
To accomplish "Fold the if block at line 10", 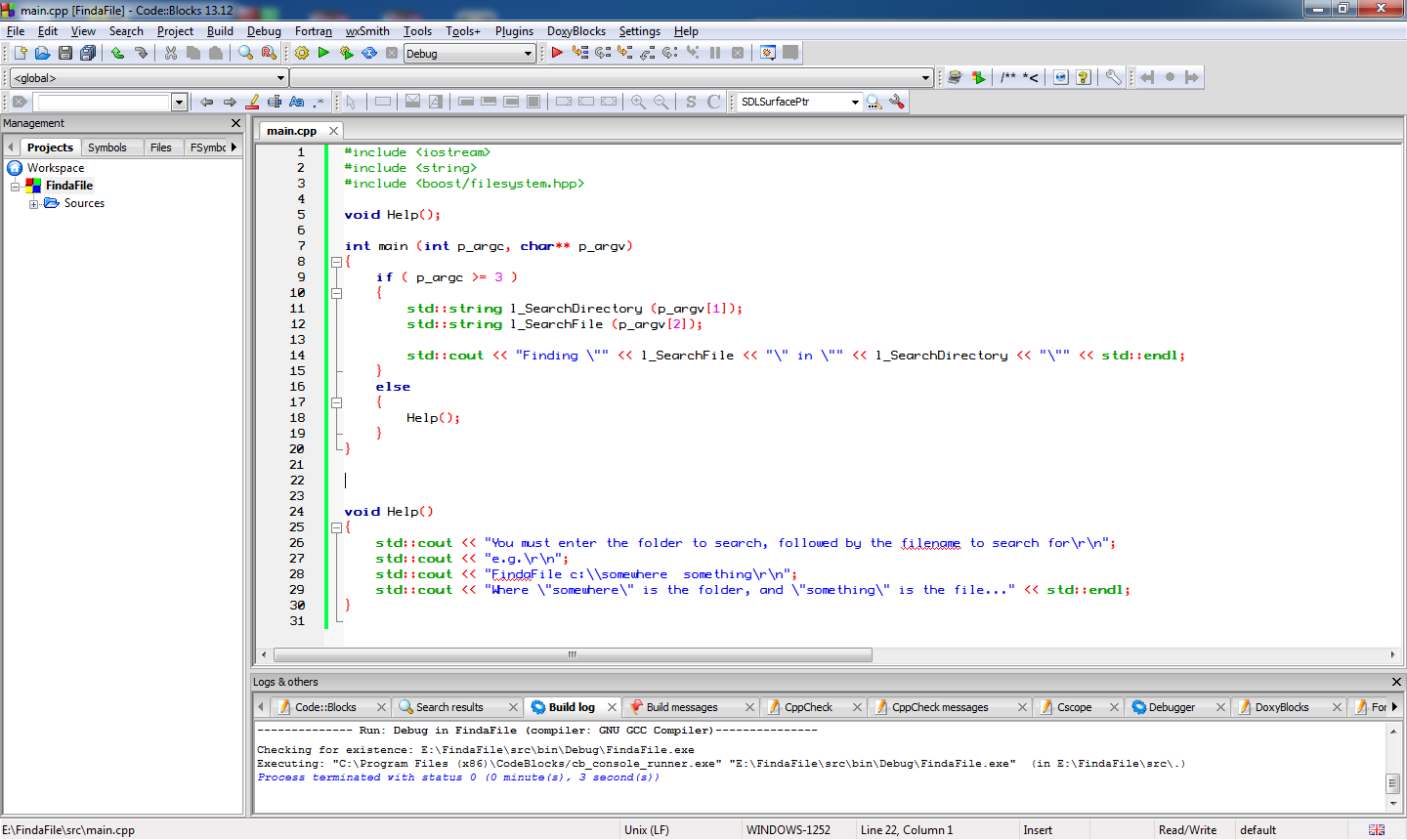I will 336,293.
